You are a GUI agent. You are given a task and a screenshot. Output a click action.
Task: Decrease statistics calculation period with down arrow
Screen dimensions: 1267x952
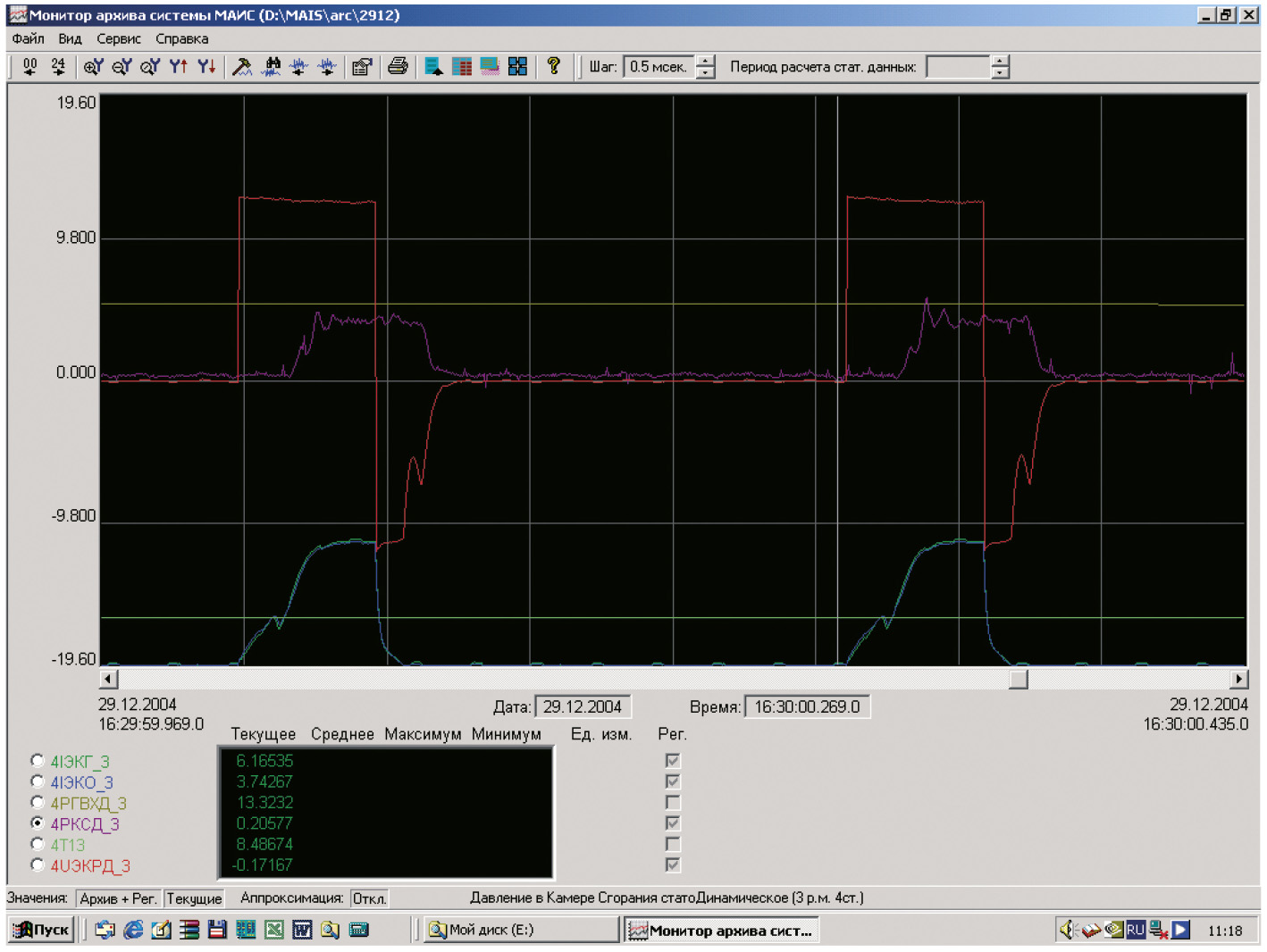pyautogui.click(x=1001, y=72)
